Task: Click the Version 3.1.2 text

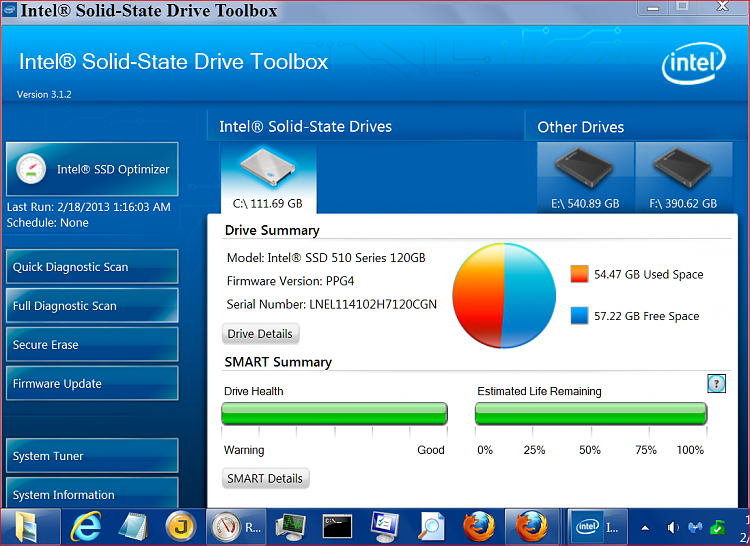Action: [x=44, y=95]
